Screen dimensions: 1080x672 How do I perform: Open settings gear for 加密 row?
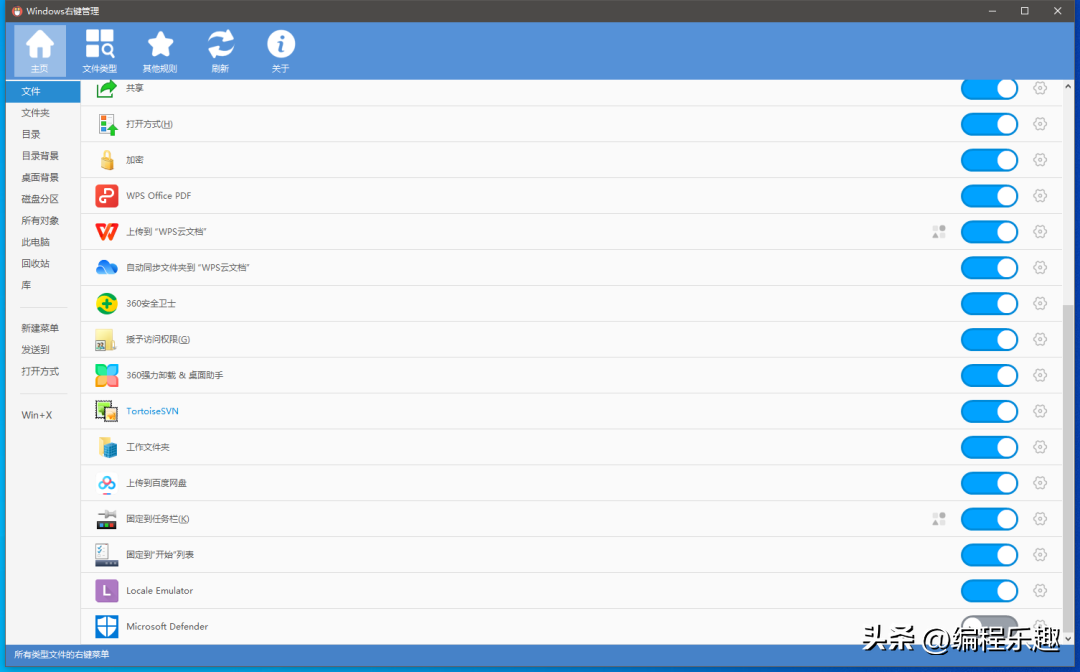coord(1040,160)
